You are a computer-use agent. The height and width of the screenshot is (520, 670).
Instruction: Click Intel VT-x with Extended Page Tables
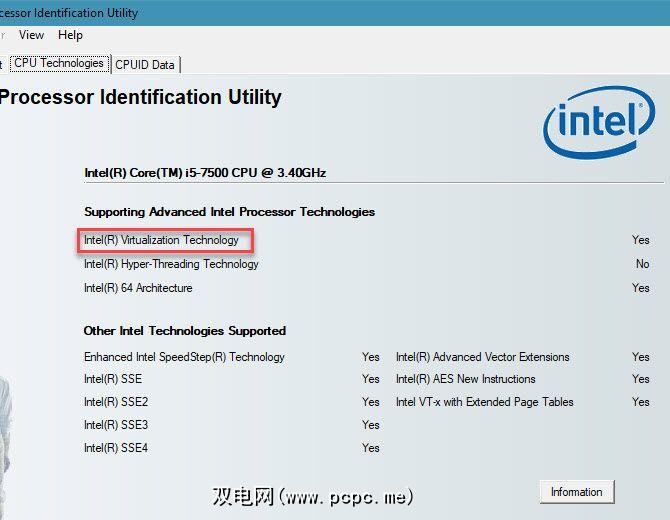coord(485,402)
